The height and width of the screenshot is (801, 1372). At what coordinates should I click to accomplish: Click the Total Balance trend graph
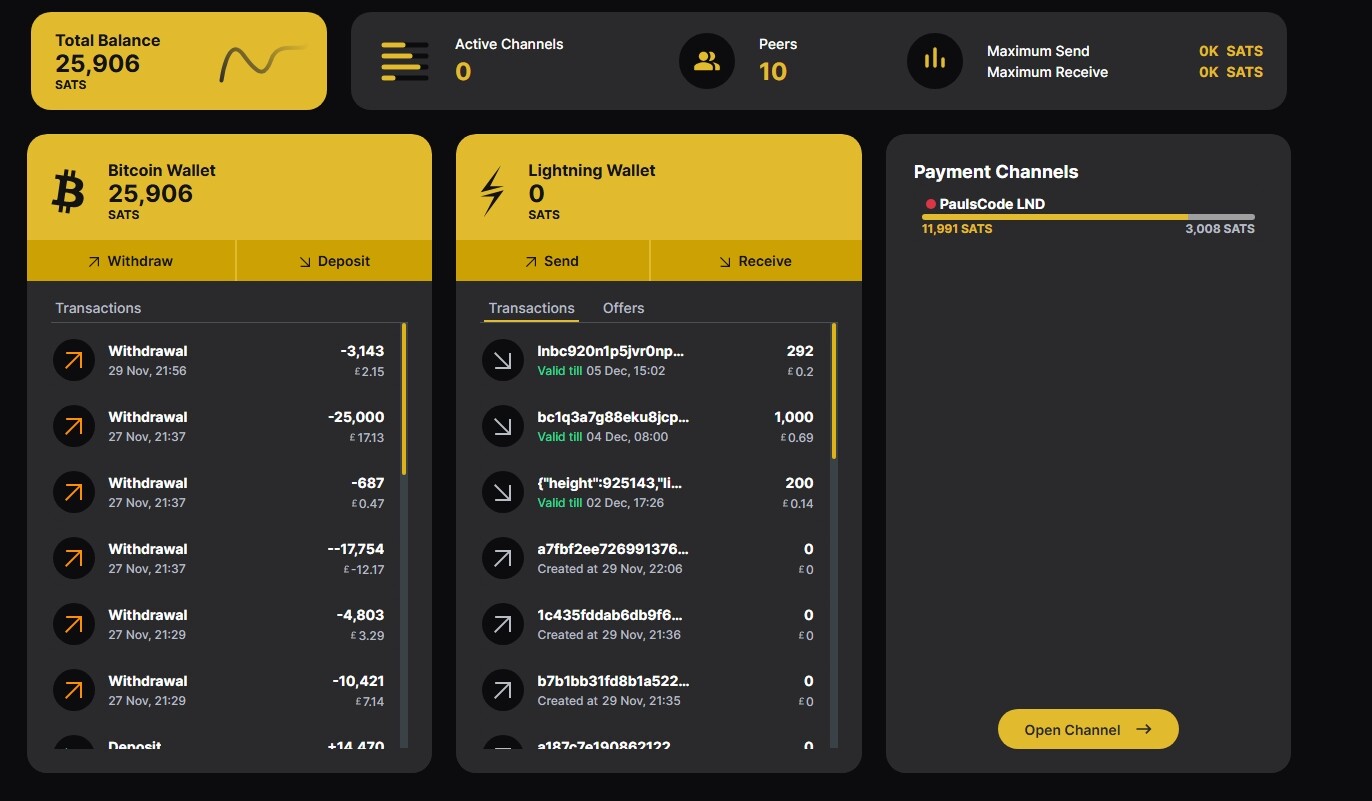pyautogui.click(x=260, y=63)
